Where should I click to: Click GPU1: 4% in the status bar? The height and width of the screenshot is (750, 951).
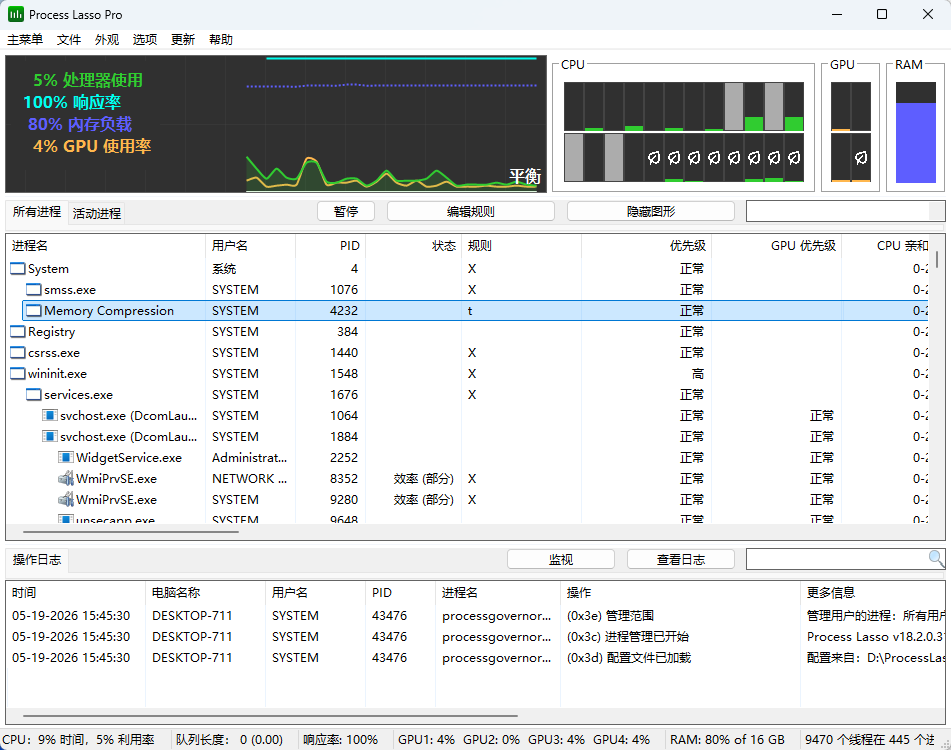tap(426, 740)
